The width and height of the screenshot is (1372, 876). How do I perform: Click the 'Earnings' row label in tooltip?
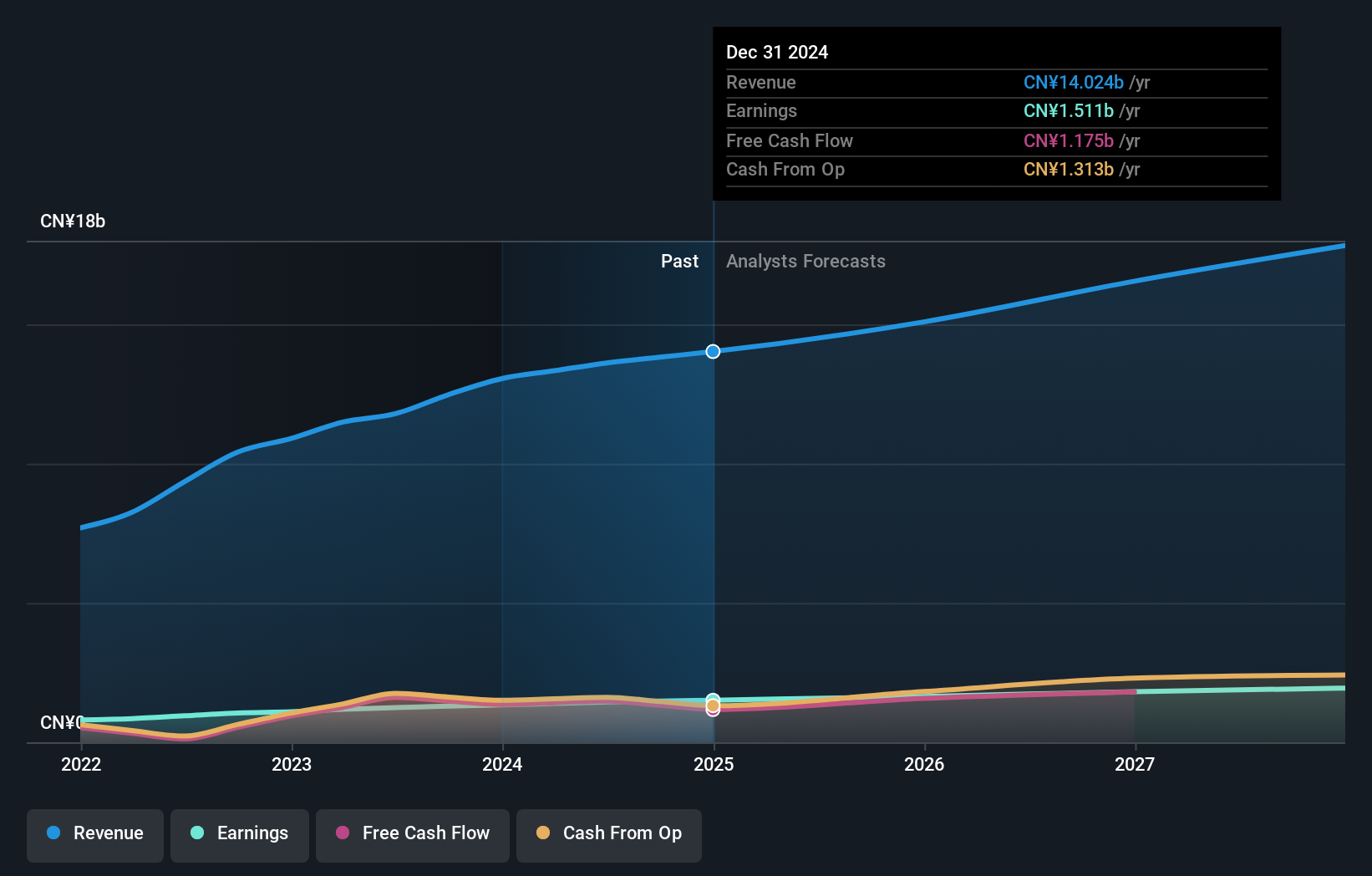pyautogui.click(x=761, y=111)
